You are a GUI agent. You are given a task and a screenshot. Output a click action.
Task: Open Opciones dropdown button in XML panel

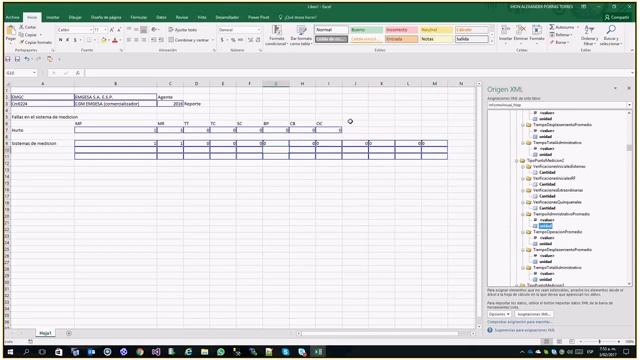click(x=499, y=314)
